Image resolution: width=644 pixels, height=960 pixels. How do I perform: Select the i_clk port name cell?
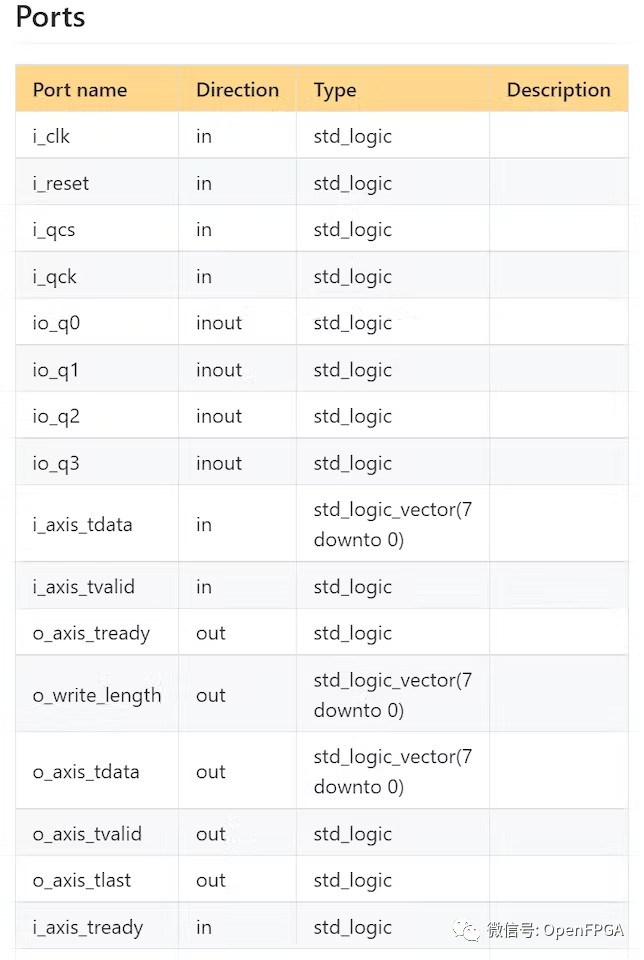(97, 136)
